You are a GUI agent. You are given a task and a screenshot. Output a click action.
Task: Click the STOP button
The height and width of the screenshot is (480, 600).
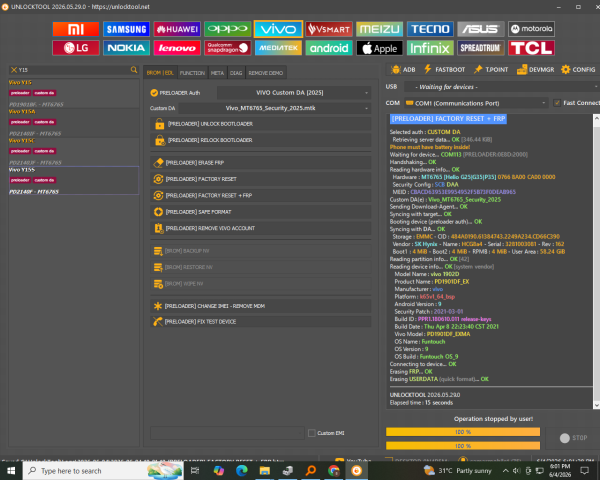573,438
